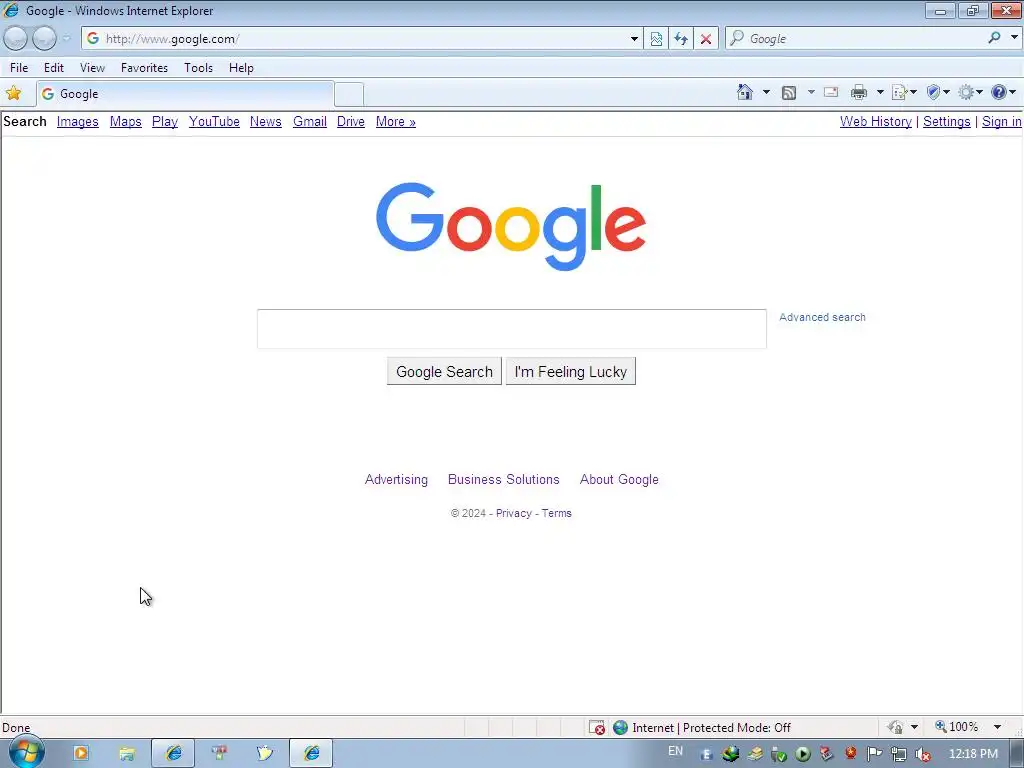
Task: Open the Page menu icon in command bar
Action: (x=904, y=92)
